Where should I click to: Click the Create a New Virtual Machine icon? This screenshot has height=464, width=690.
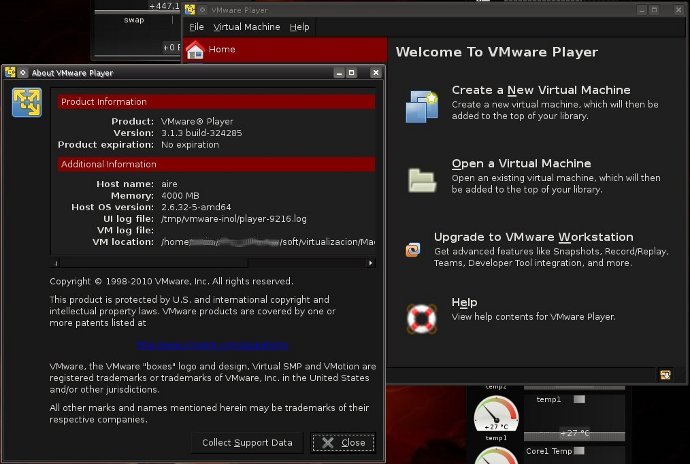[422, 106]
